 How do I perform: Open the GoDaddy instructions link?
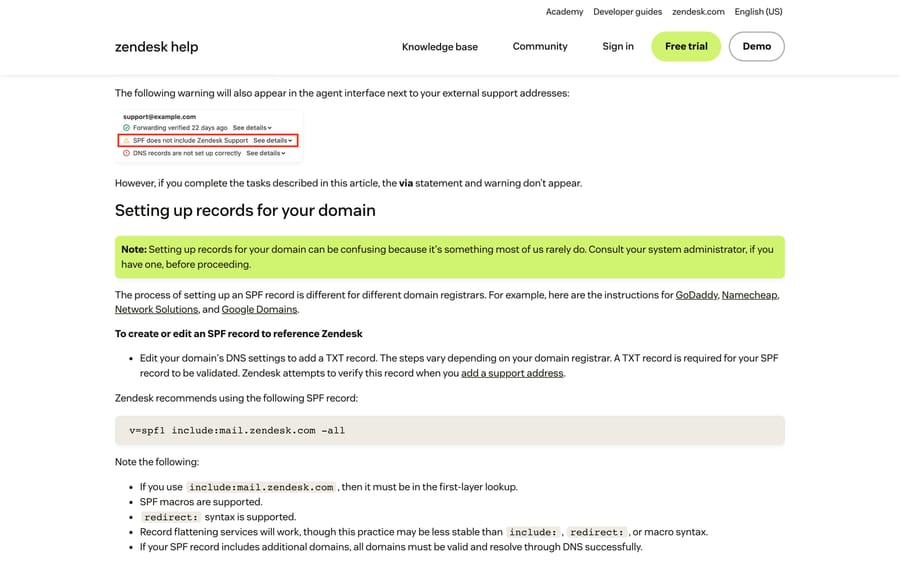click(x=696, y=295)
